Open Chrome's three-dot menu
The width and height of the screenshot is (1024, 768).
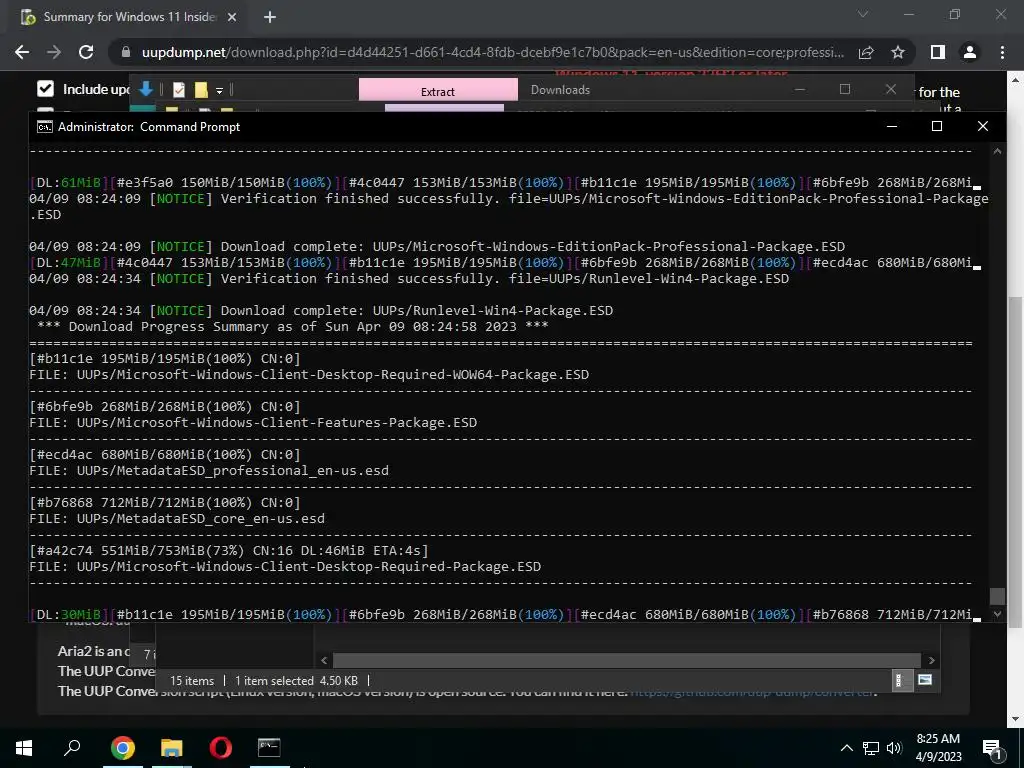1002,52
